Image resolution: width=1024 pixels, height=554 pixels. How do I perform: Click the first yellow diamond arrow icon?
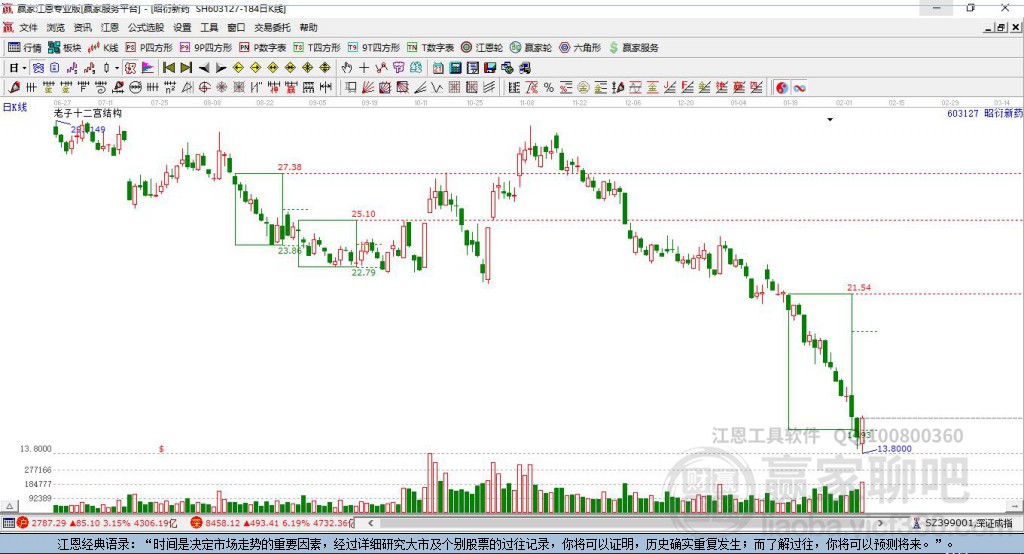238,67
